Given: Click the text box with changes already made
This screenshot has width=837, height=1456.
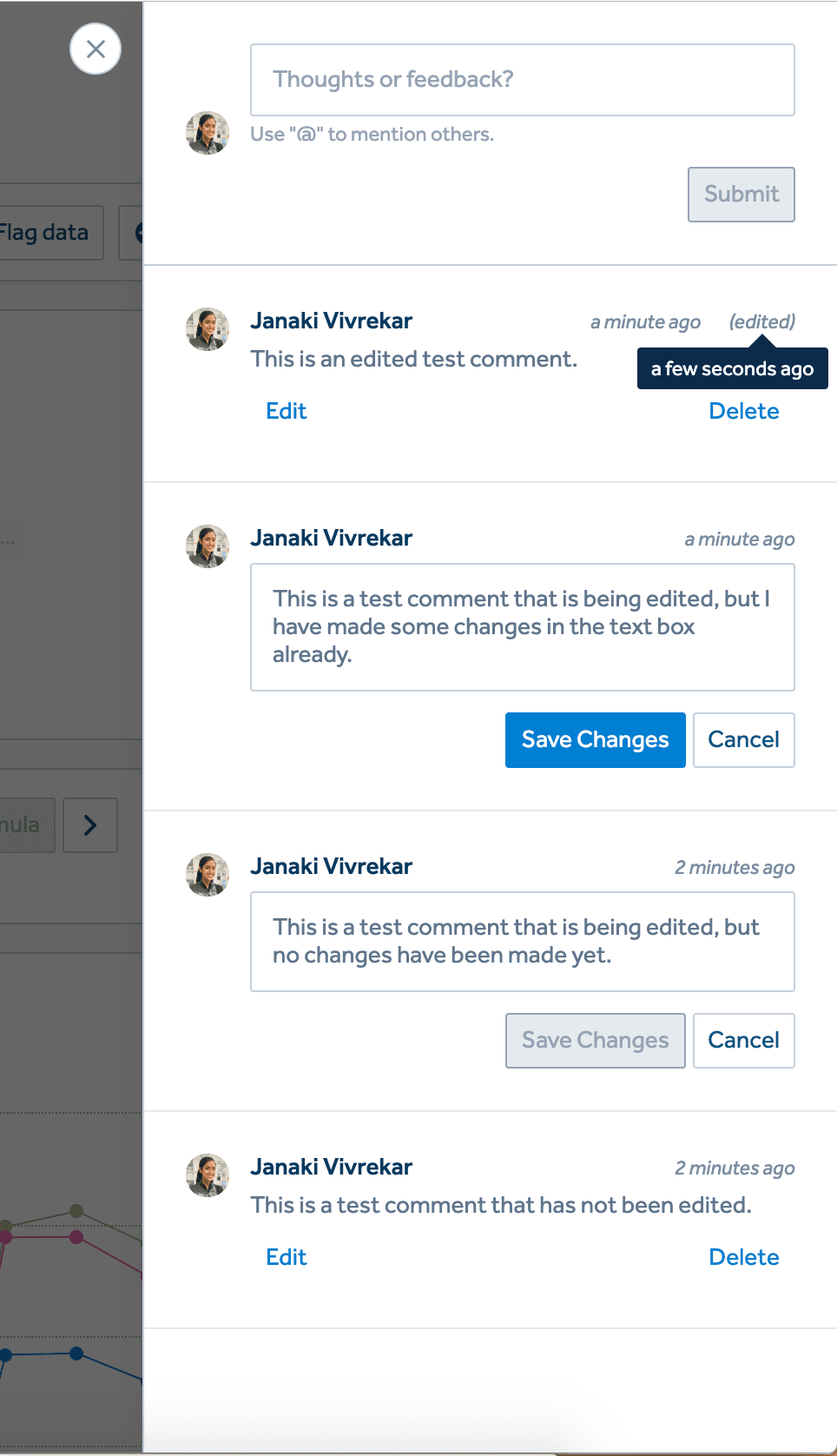Looking at the screenshot, I should coord(522,627).
